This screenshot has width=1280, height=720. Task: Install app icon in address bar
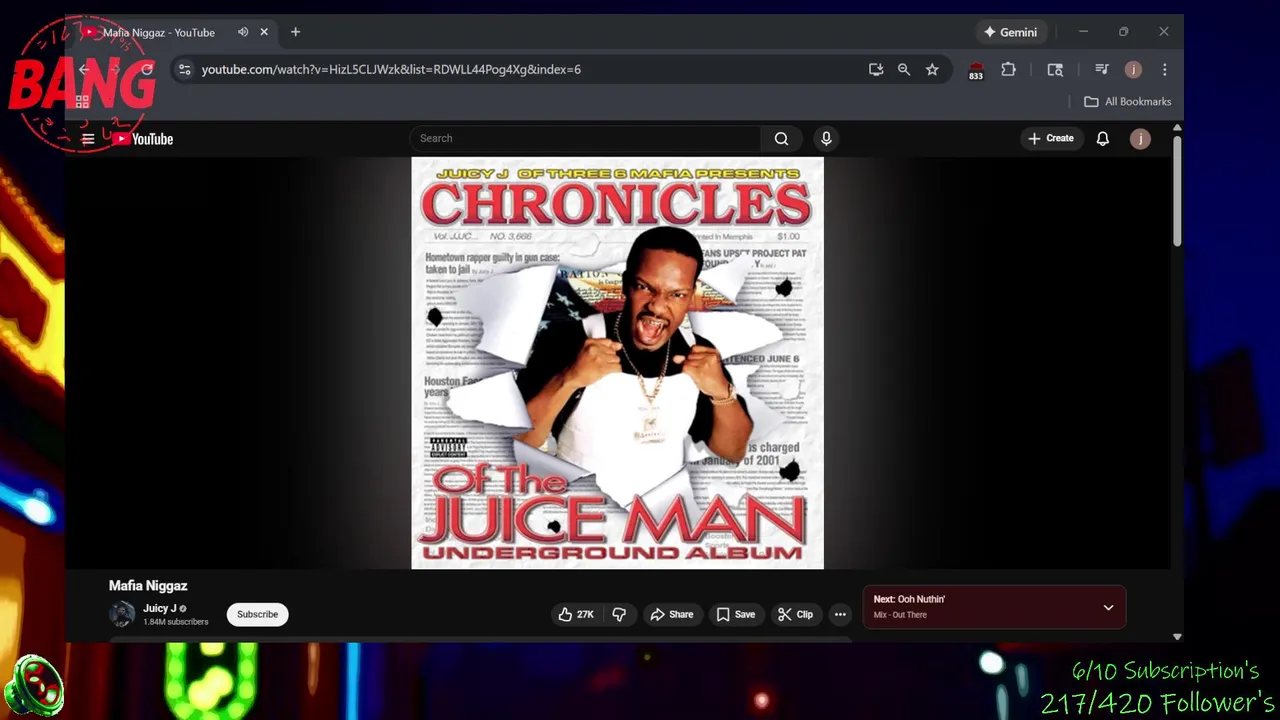point(876,69)
